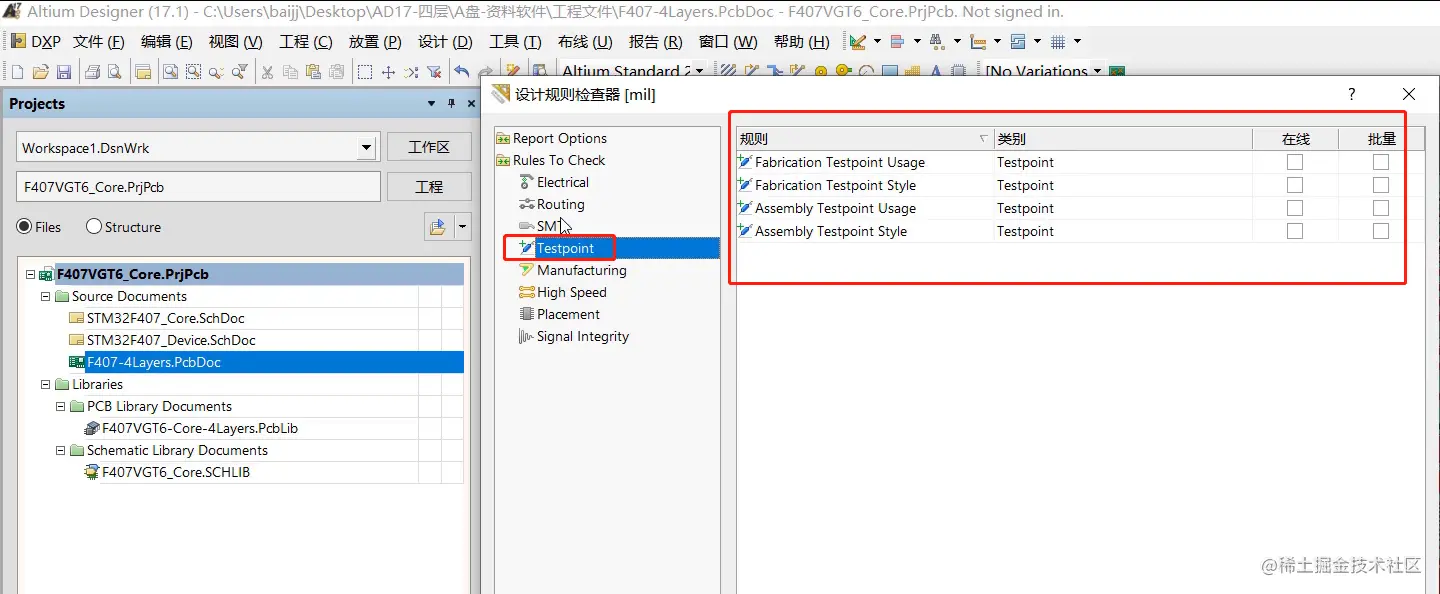Tick Batch box for Fabrication Testpoint Style
1440x594 pixels.
(1381, 185)
